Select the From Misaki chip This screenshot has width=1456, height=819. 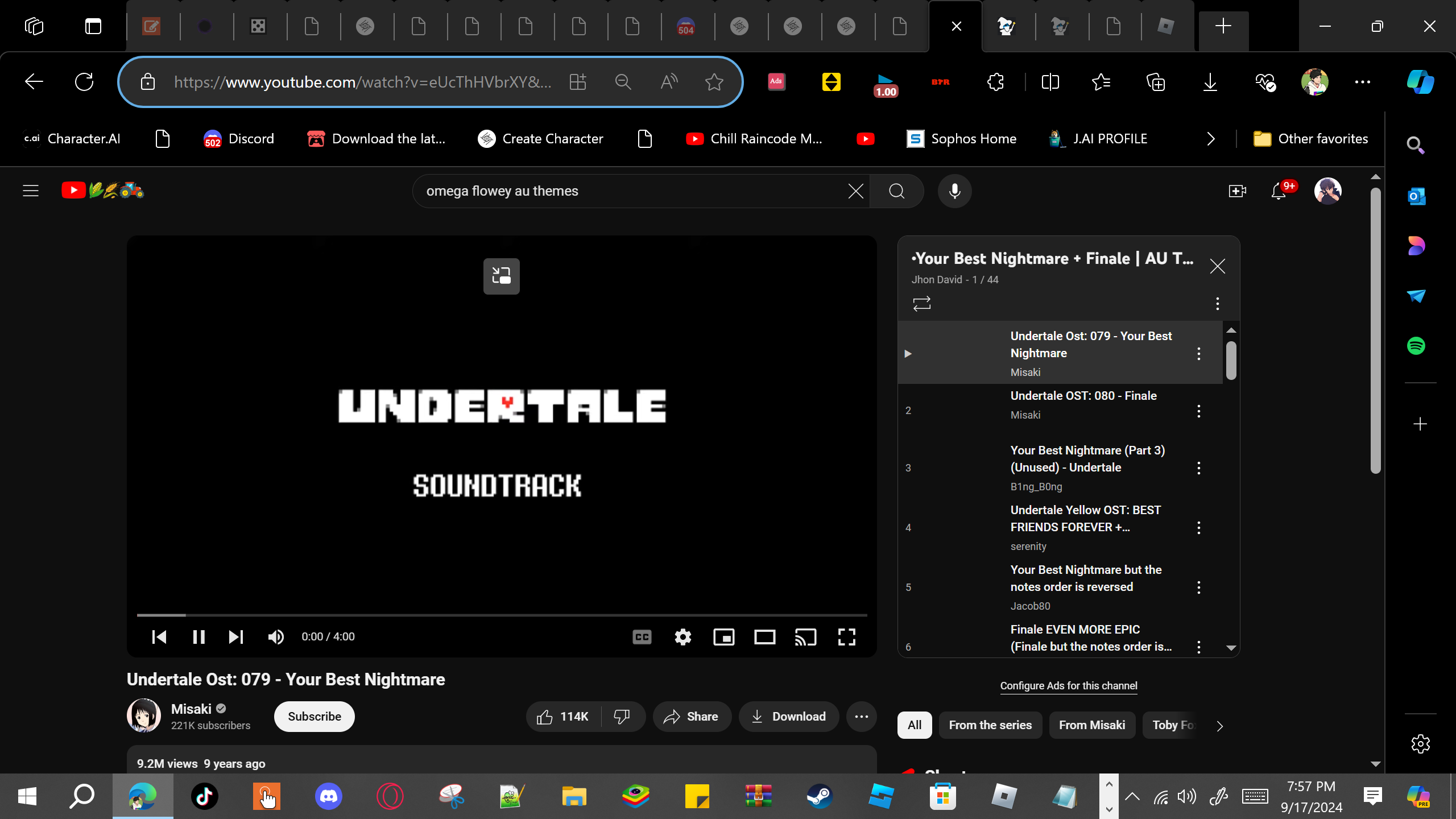[1091, 725]
